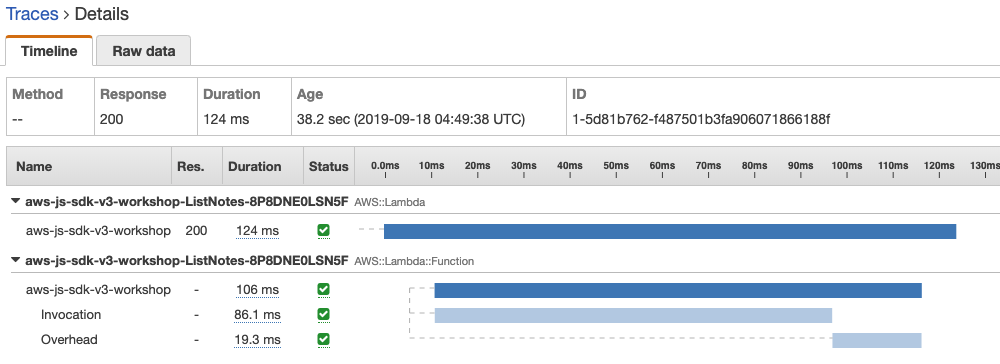Click the summary Duration value 124 ms

coord(226,119)
